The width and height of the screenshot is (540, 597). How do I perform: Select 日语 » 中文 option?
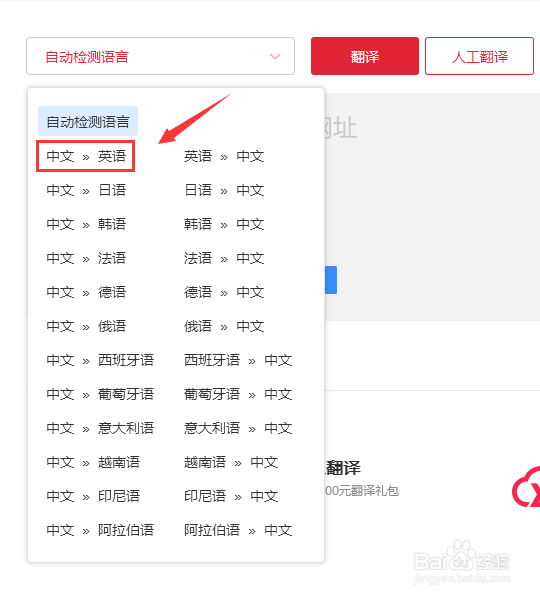[224, 190]
